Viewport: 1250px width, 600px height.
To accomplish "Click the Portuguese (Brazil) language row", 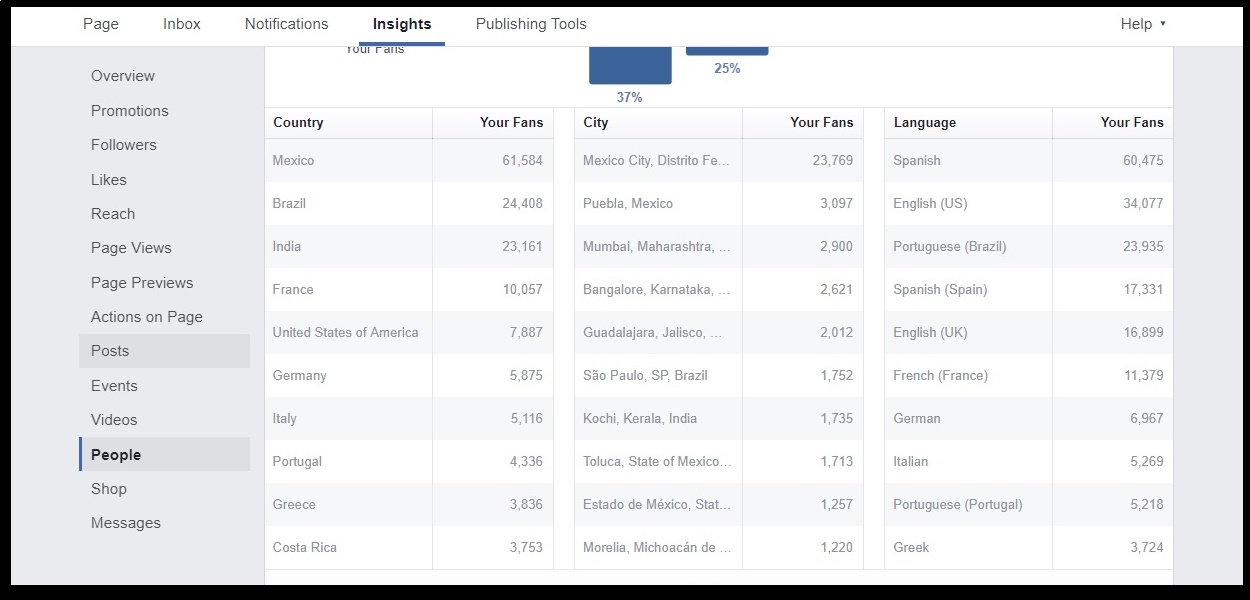I will (x=1029, y=246).
